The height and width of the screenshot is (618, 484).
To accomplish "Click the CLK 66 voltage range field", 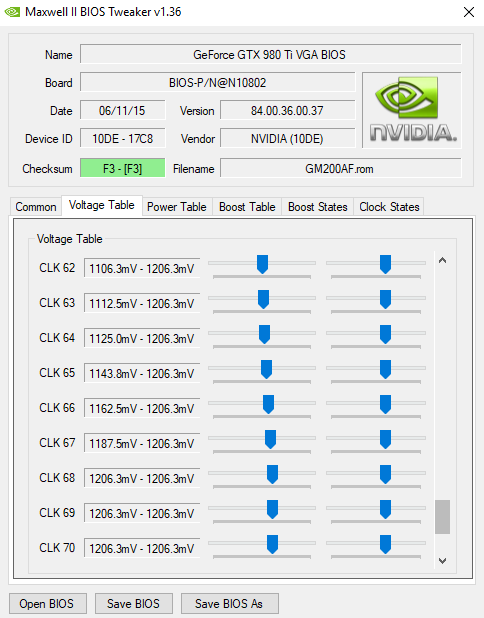I will 142,408.
